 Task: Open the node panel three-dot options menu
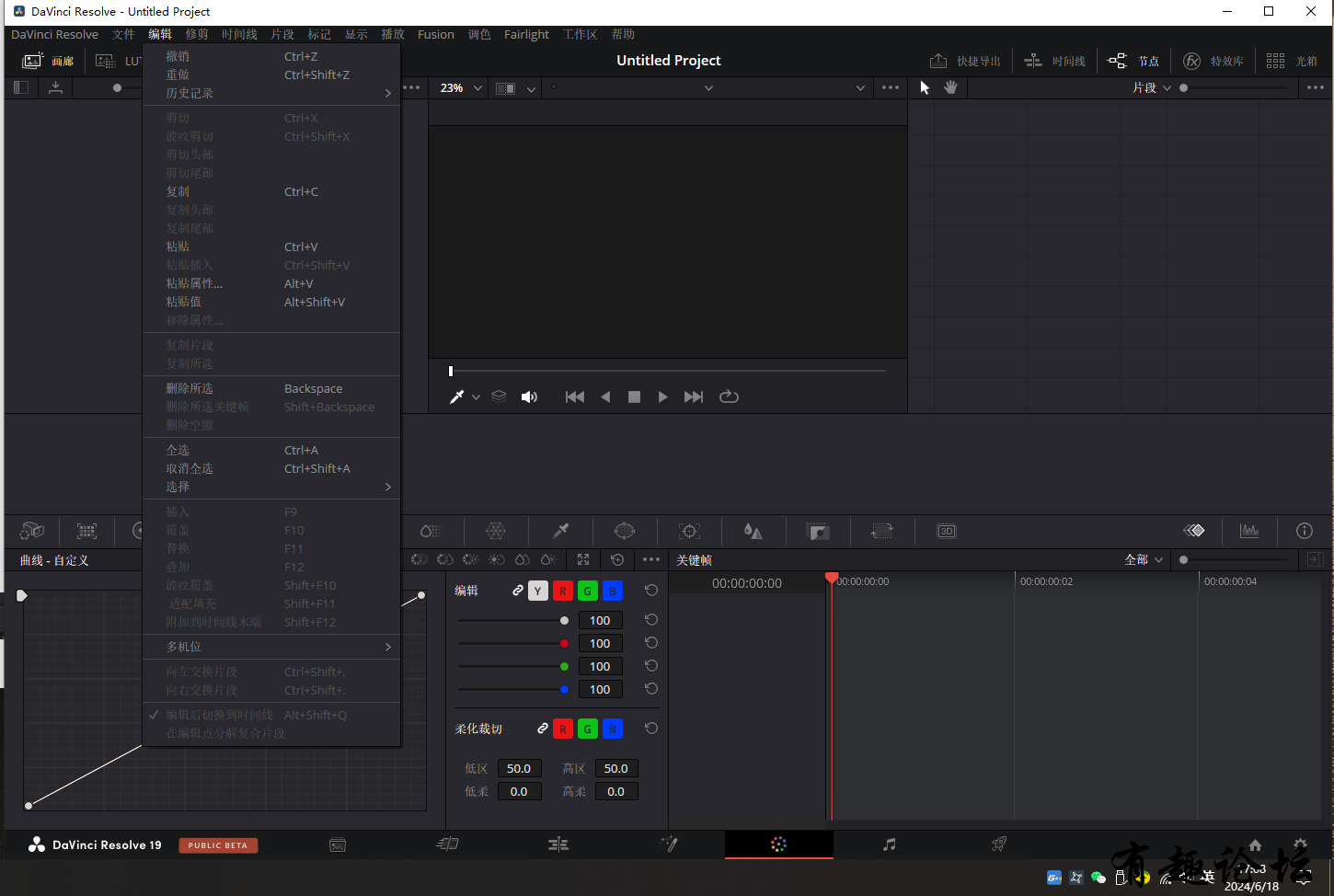[1316, 88]
